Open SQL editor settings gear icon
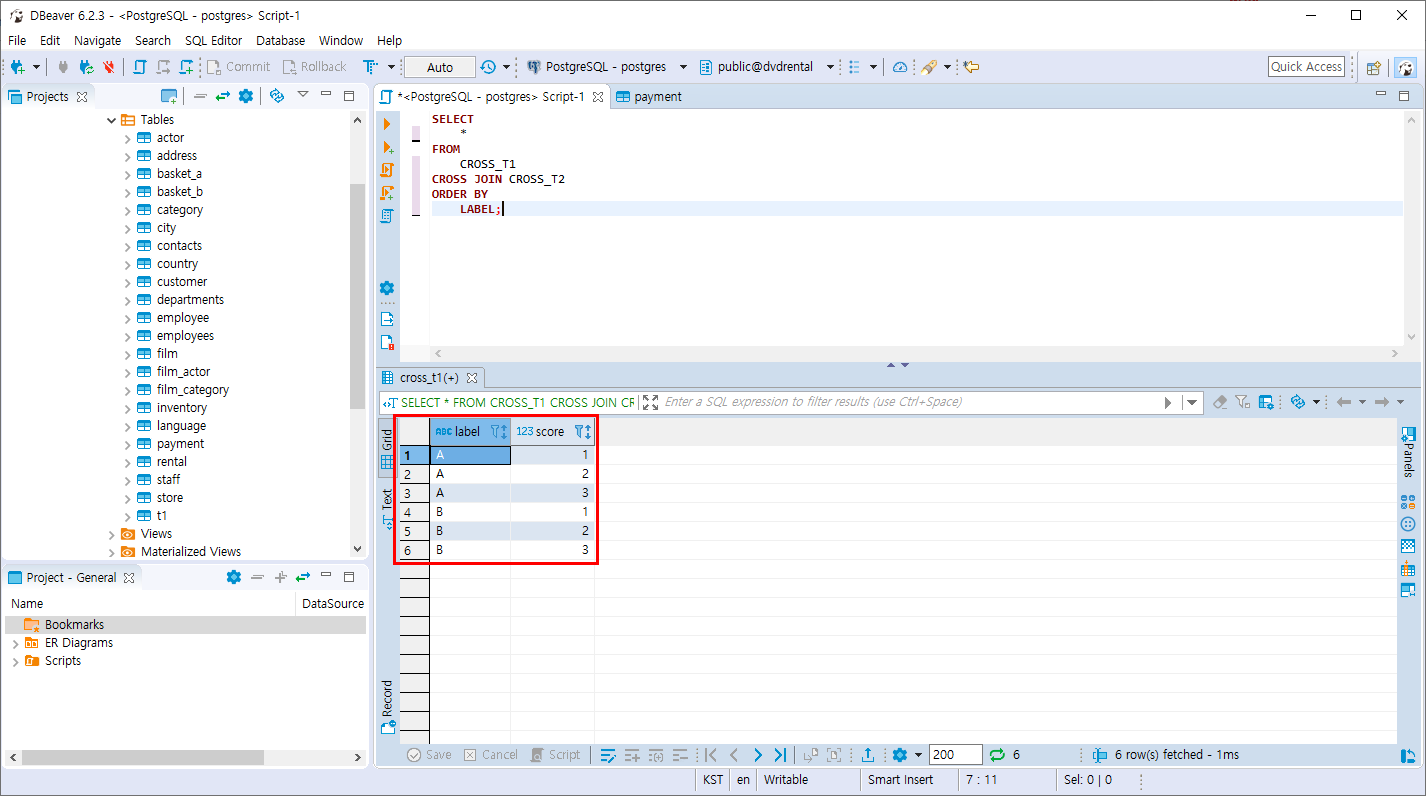Viewport: 1426px width, 796px height. 387,288
